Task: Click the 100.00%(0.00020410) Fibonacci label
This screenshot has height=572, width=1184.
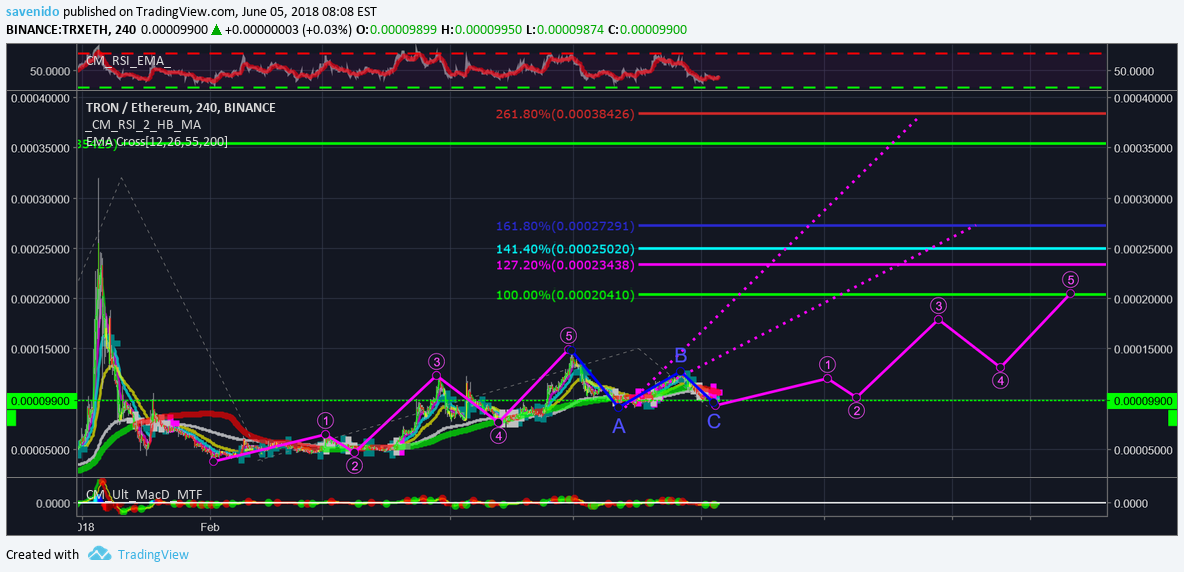Action: [565, 294]
